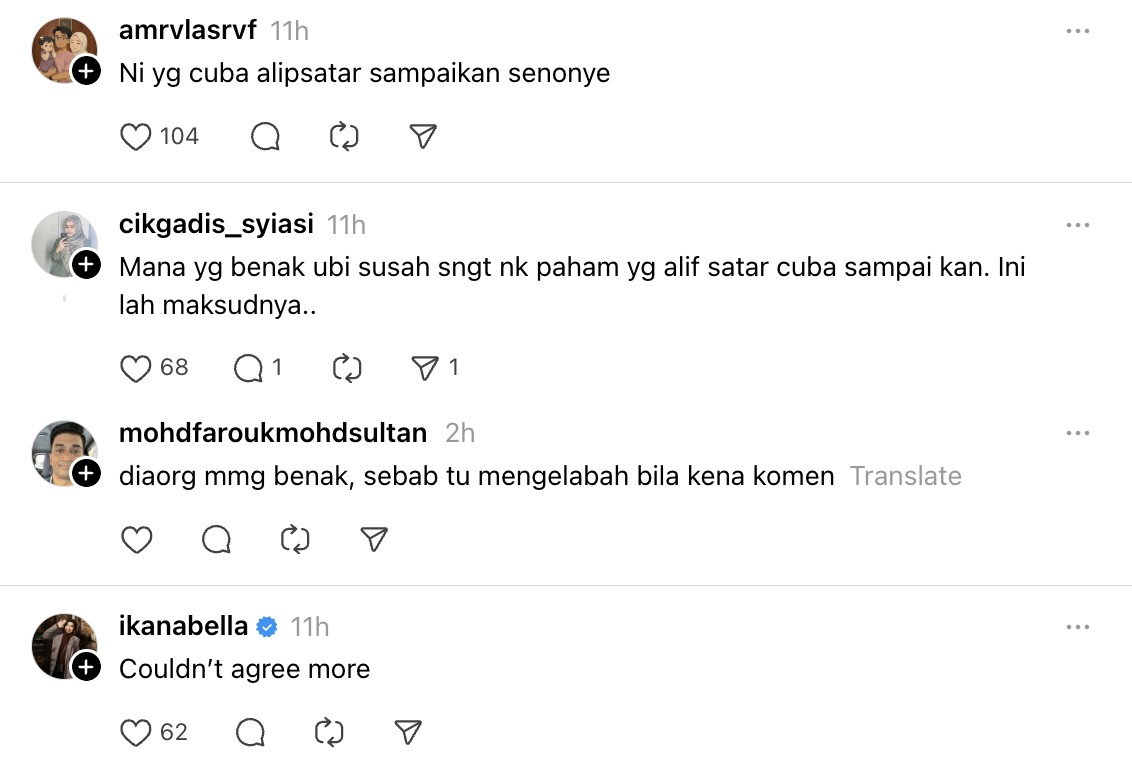Share amrvlasrvf's comment via send icon
This screenshot has height=774, width=1132.
(424, 136)
